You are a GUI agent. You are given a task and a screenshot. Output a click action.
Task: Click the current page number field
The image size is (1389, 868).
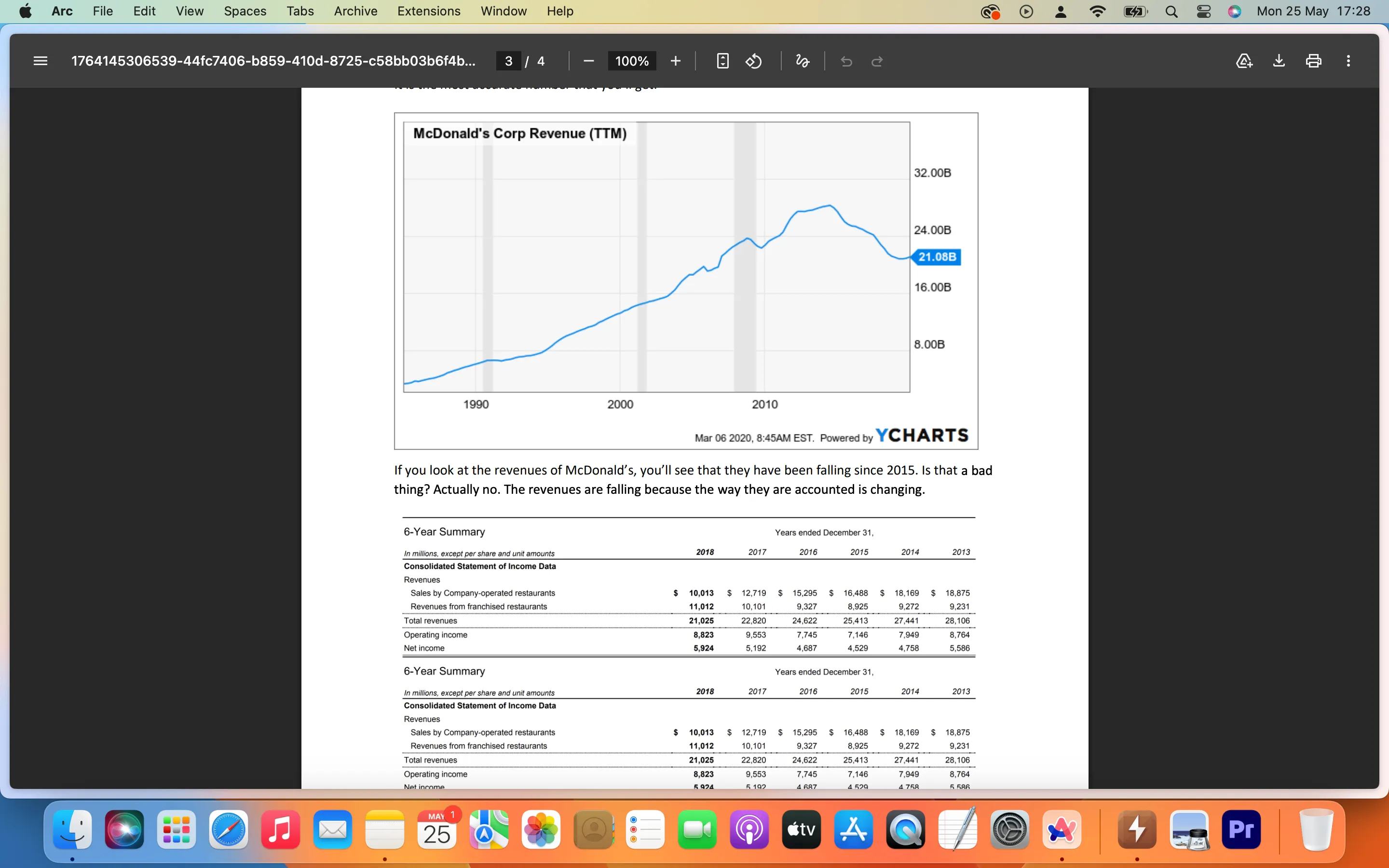(508, 61)
